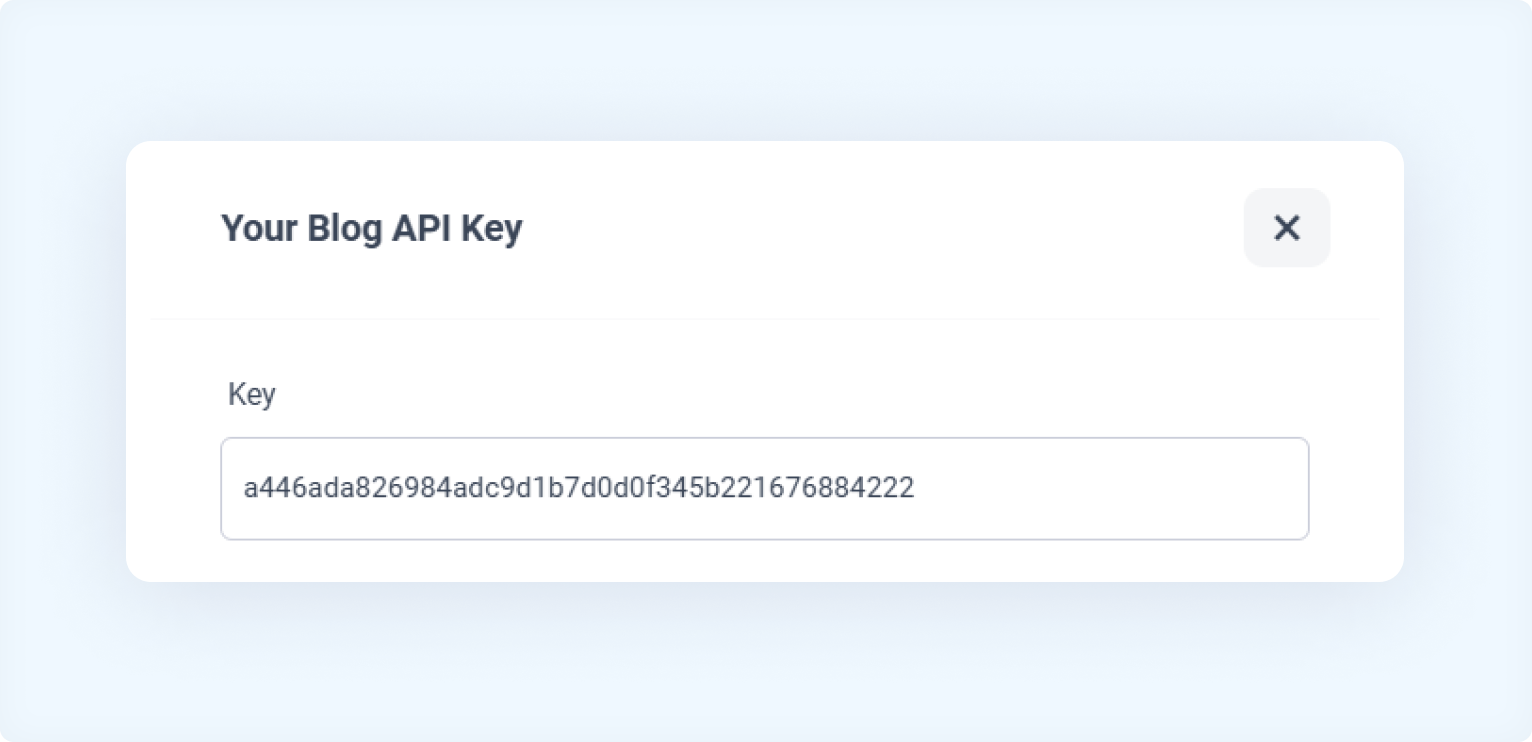Click the divider line under the dialog header
This screenshot has width=1532, height=742.
point(764,319)
